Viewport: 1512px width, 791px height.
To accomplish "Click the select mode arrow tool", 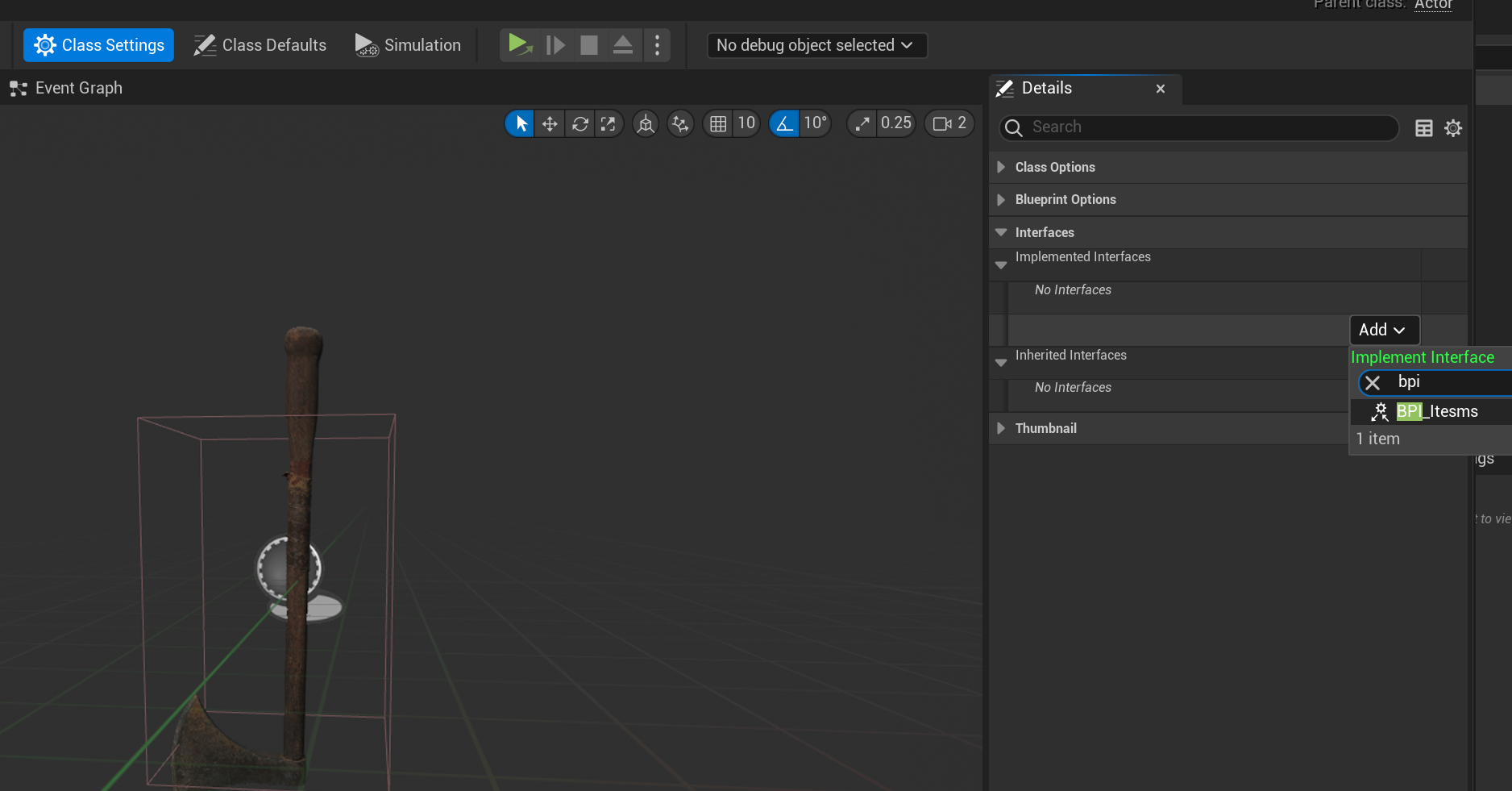I will pyautogui.click(x=521, y=123).
